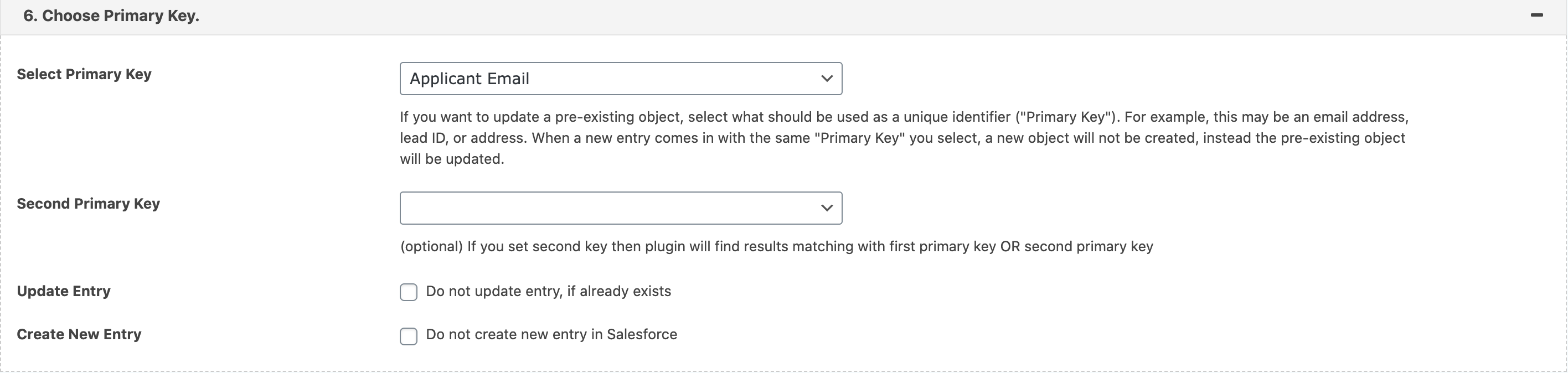Click the 'Second Primary Key' field label
1568x373 pixels.
point(88,204)
